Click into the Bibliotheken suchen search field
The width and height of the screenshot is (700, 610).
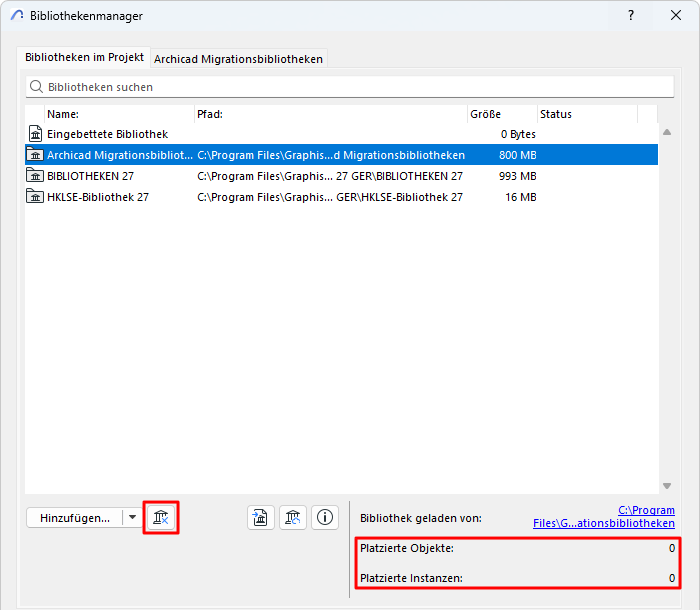pyautogui.click(x=350, y=87)
